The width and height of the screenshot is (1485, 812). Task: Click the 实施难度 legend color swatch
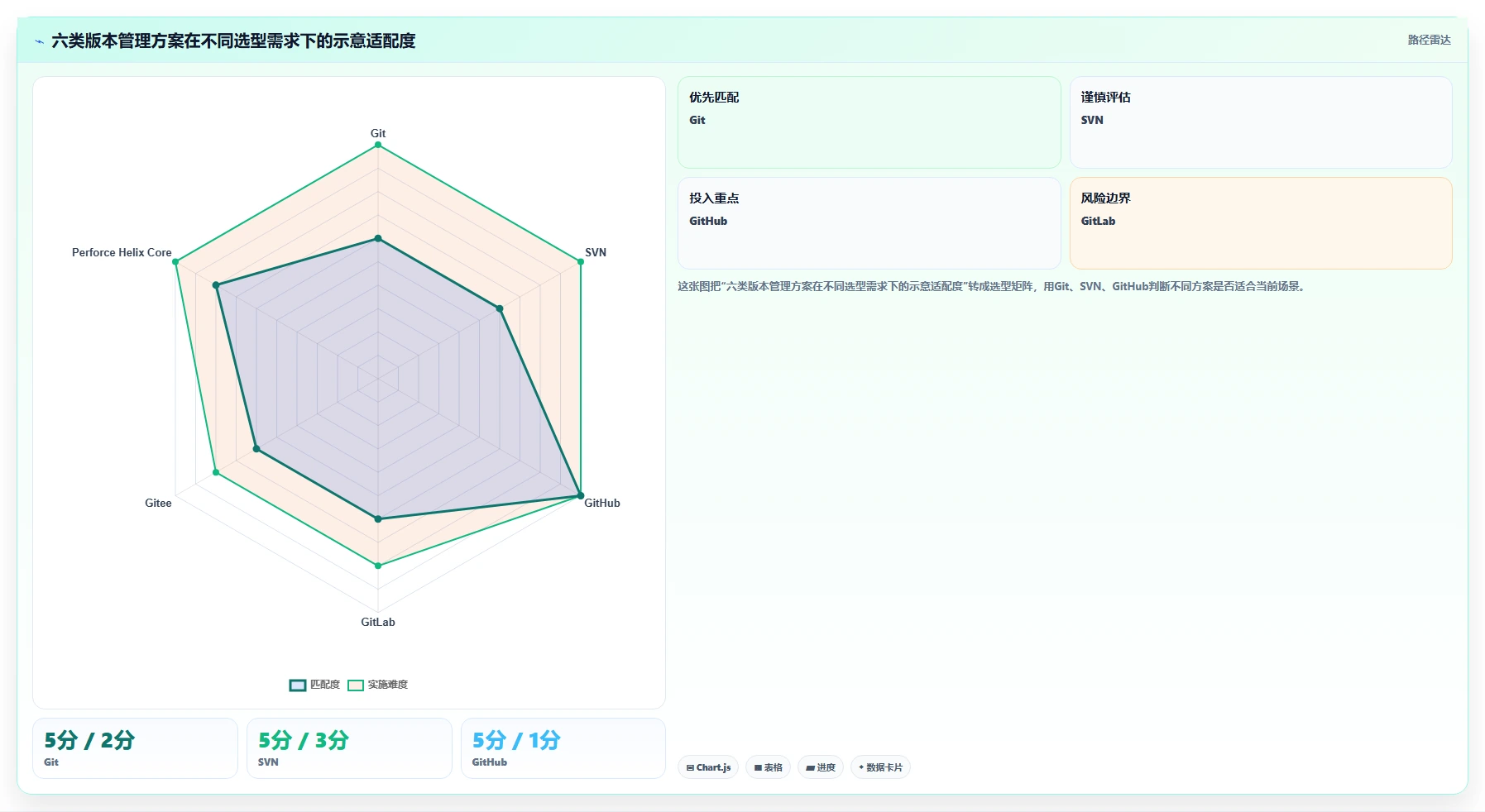(356, 685)
